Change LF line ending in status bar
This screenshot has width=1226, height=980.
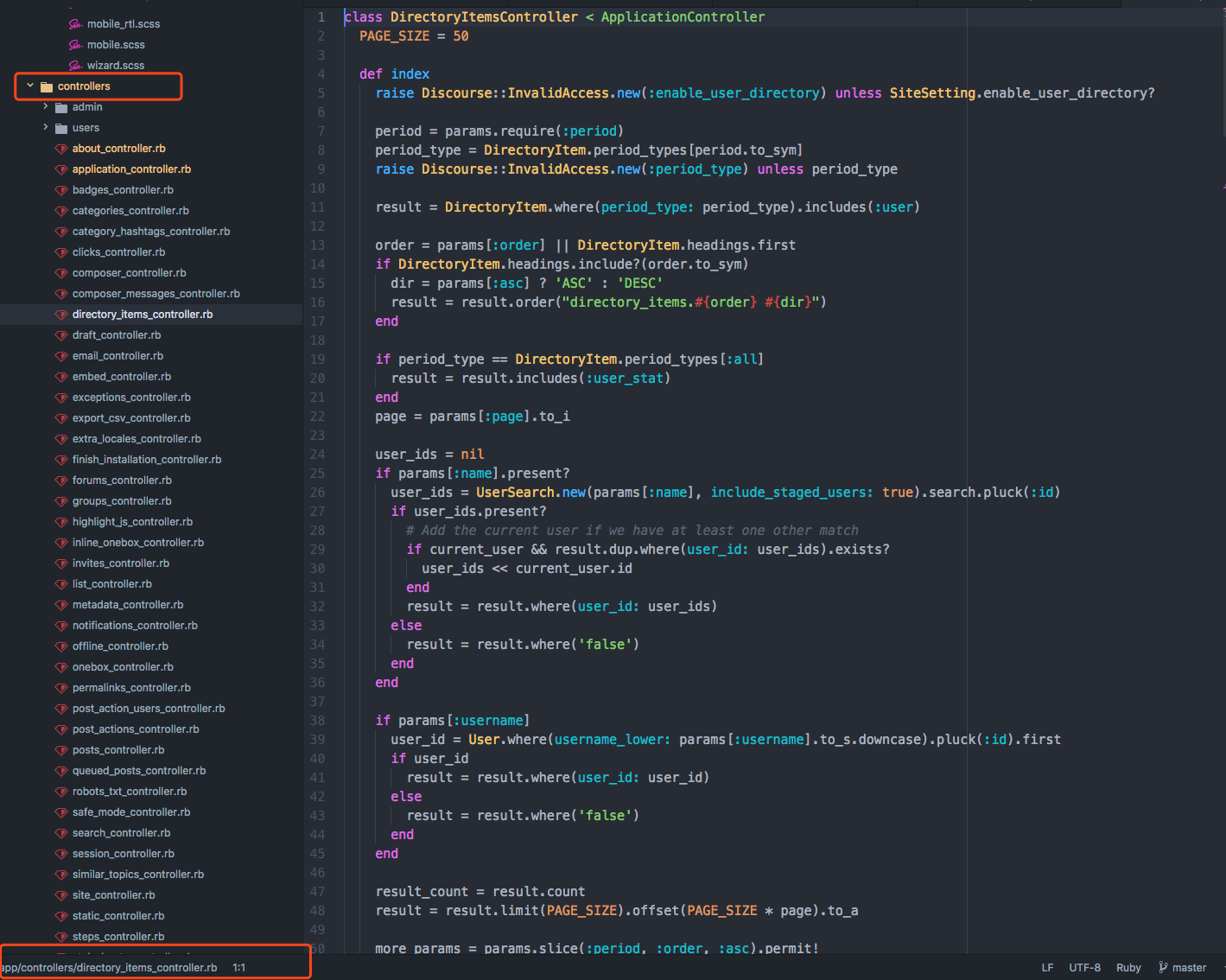click(1047, 968)
